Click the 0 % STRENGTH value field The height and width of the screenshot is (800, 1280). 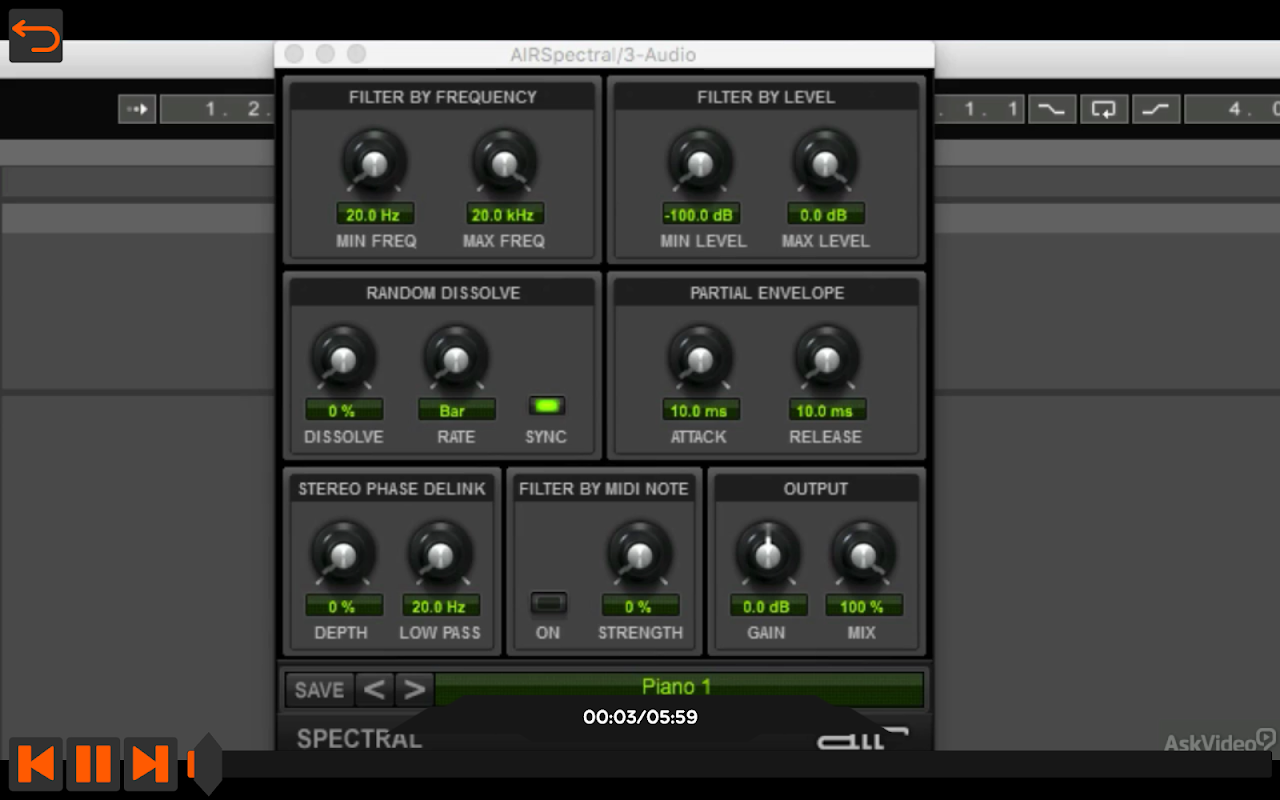coord(640,606)
